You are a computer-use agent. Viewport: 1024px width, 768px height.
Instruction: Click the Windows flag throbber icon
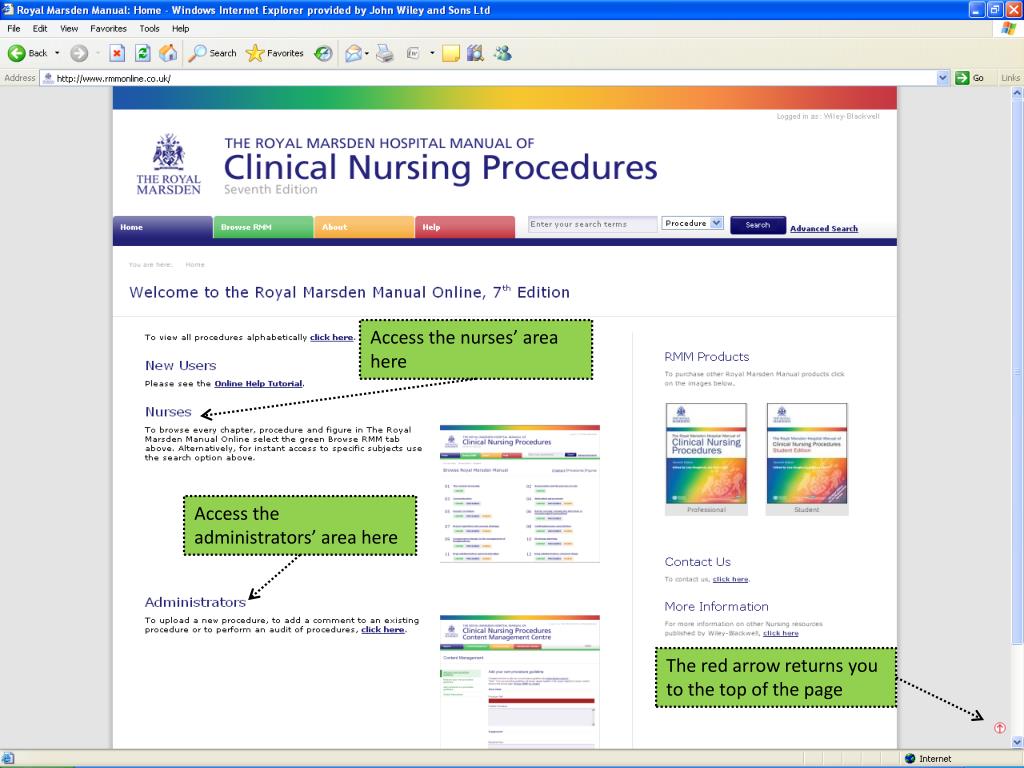click(1008, 29)
